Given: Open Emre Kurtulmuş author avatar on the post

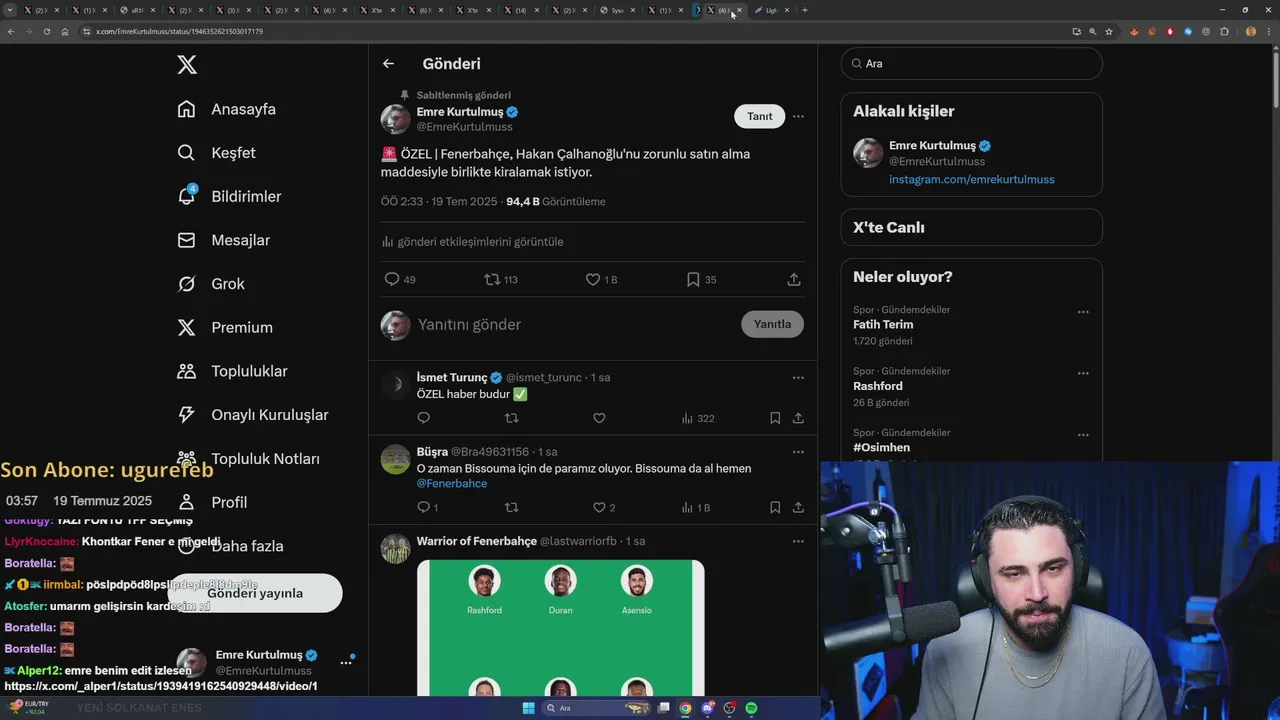Looking at the screenshot, I should coord(396,119).
